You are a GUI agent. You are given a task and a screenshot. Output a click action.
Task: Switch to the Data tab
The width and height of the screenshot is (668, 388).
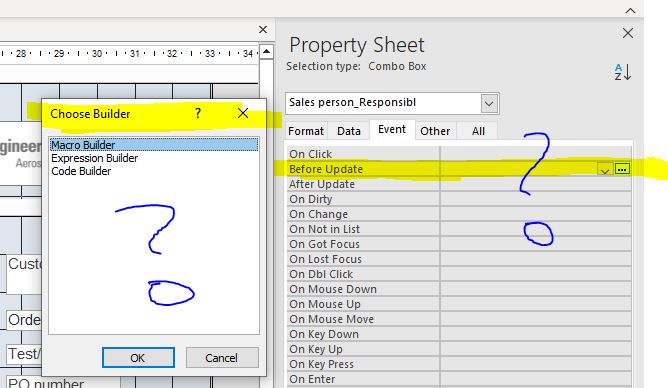[x=349, y=131]
